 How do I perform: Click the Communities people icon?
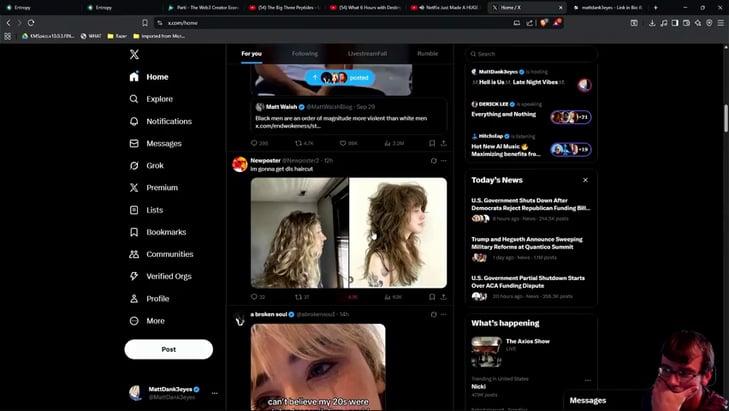134,254
